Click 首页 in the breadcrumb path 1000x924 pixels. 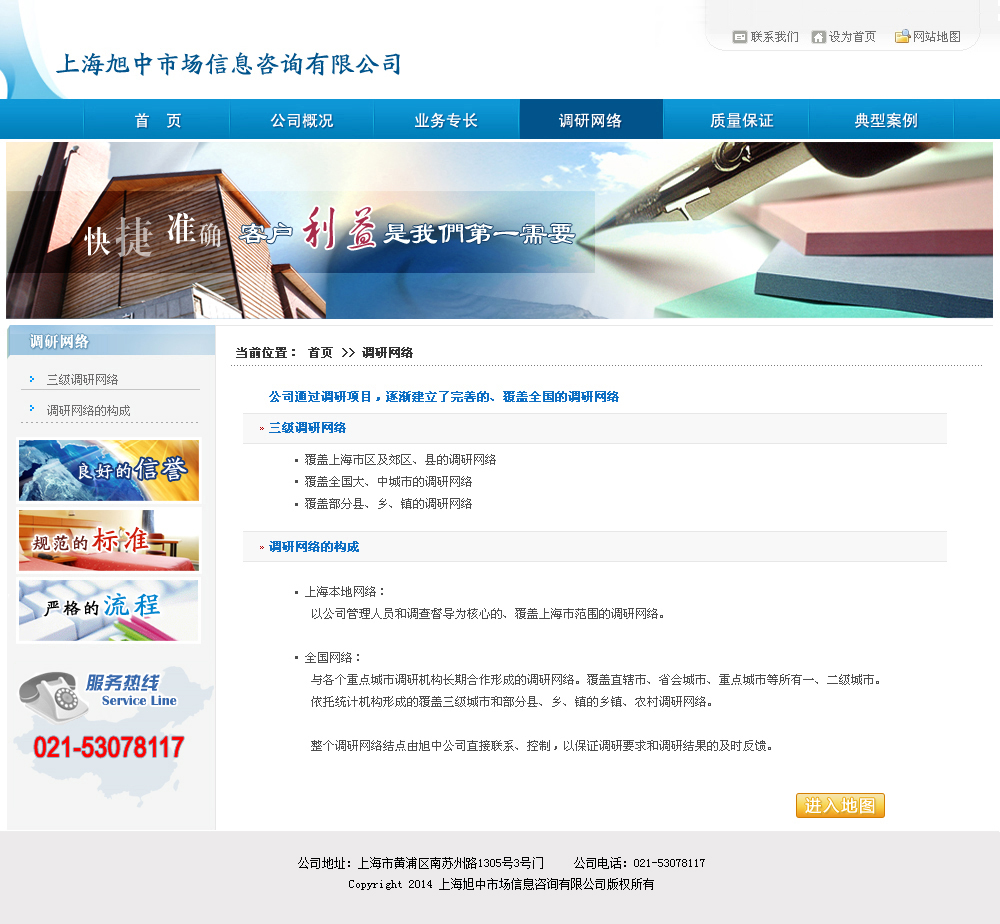(x=320, y=353)
